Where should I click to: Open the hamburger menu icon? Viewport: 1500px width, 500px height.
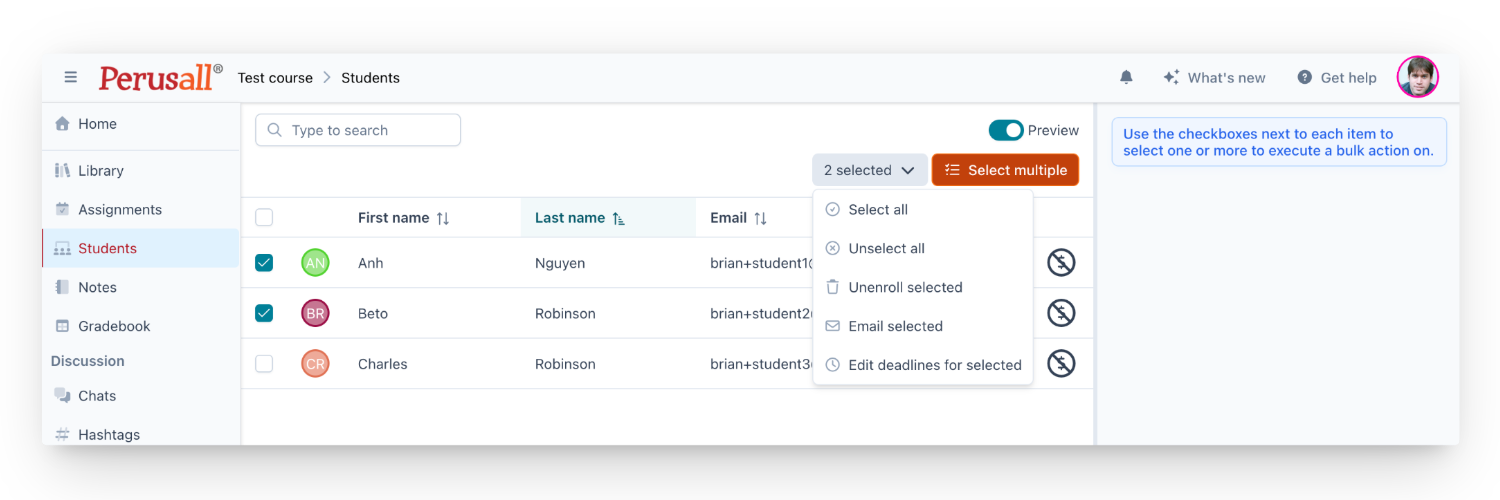point(71,77)
